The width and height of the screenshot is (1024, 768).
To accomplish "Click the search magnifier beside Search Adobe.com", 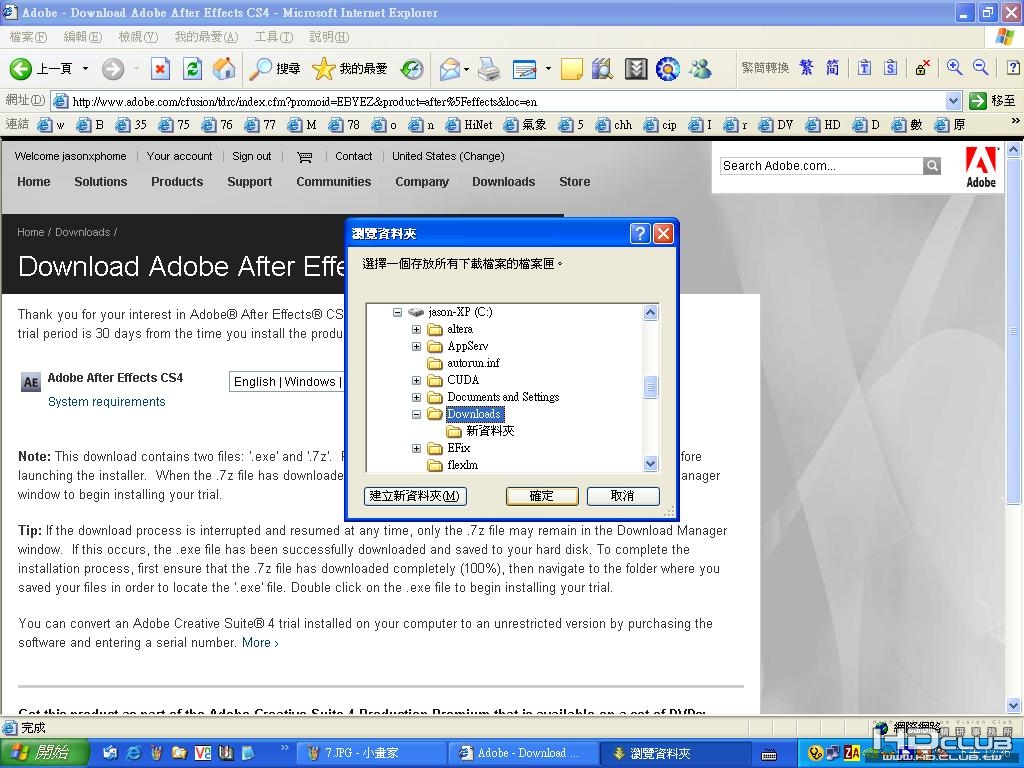I will tap(933, 166).
